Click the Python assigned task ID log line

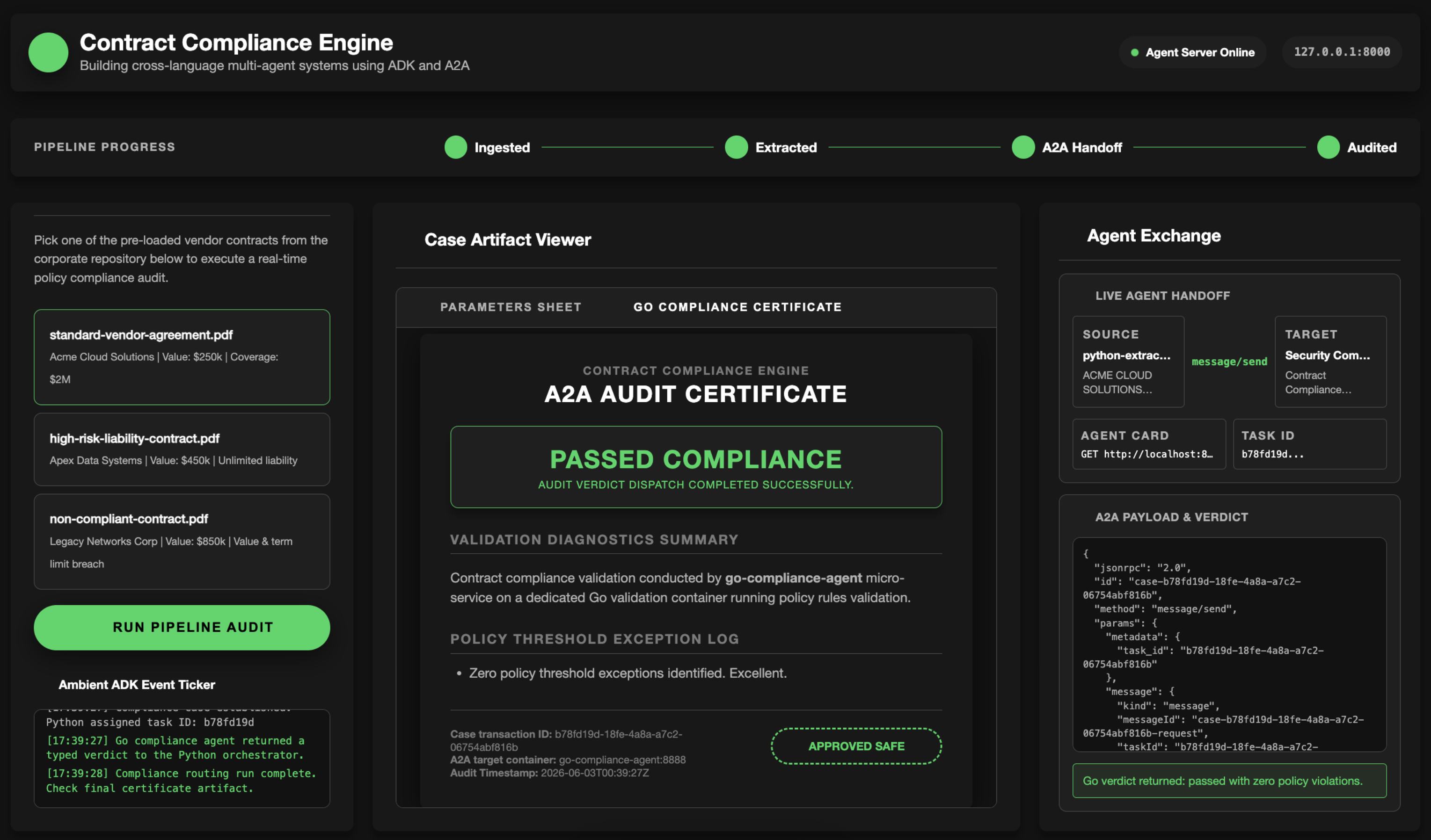150,722
